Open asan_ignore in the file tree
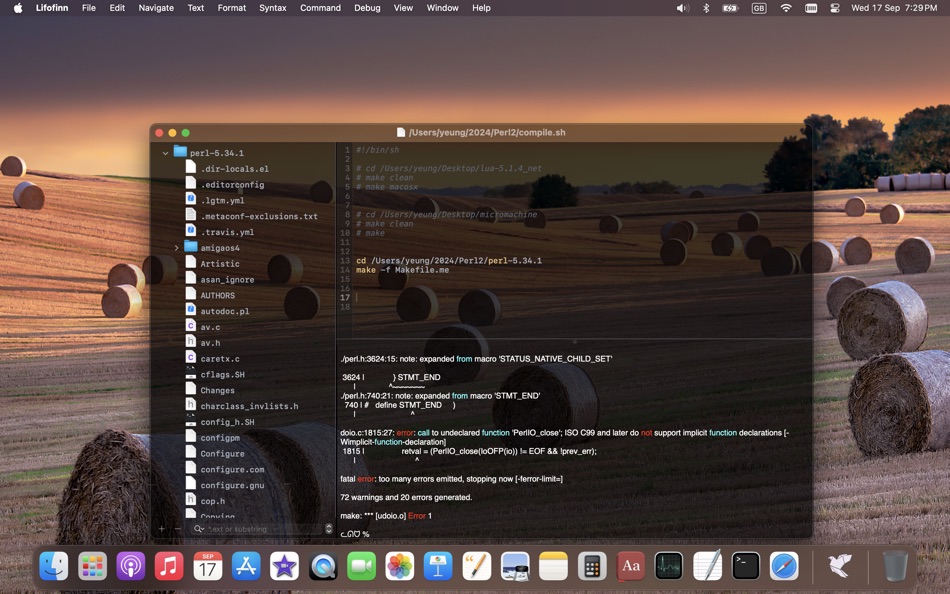The image size is (950, 594). tap(227, 279)
